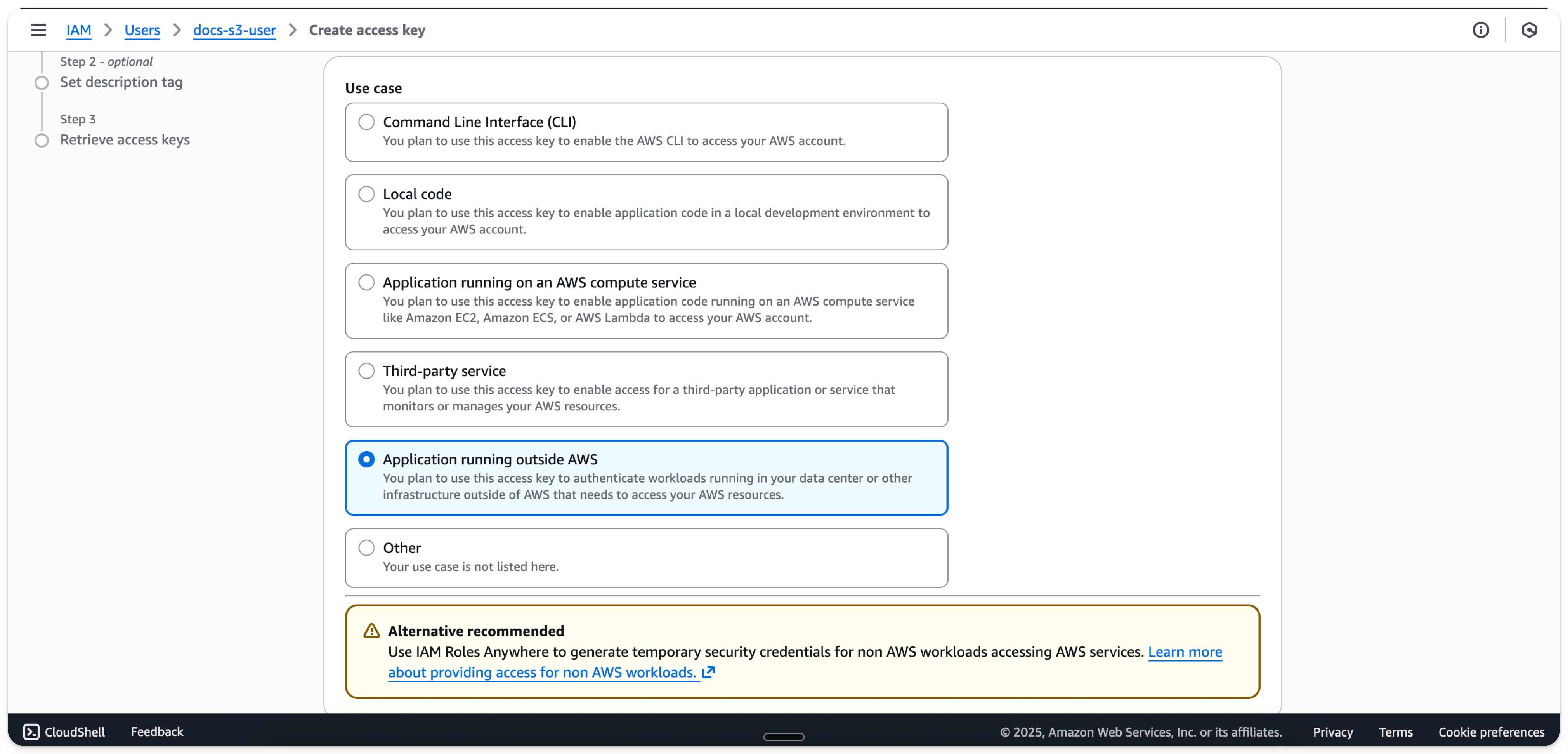This screenshot has width=1568, height=754.
Task: Open Cookie preferences in the footer
Action: pyautogui.click(x=1491, y=732)
